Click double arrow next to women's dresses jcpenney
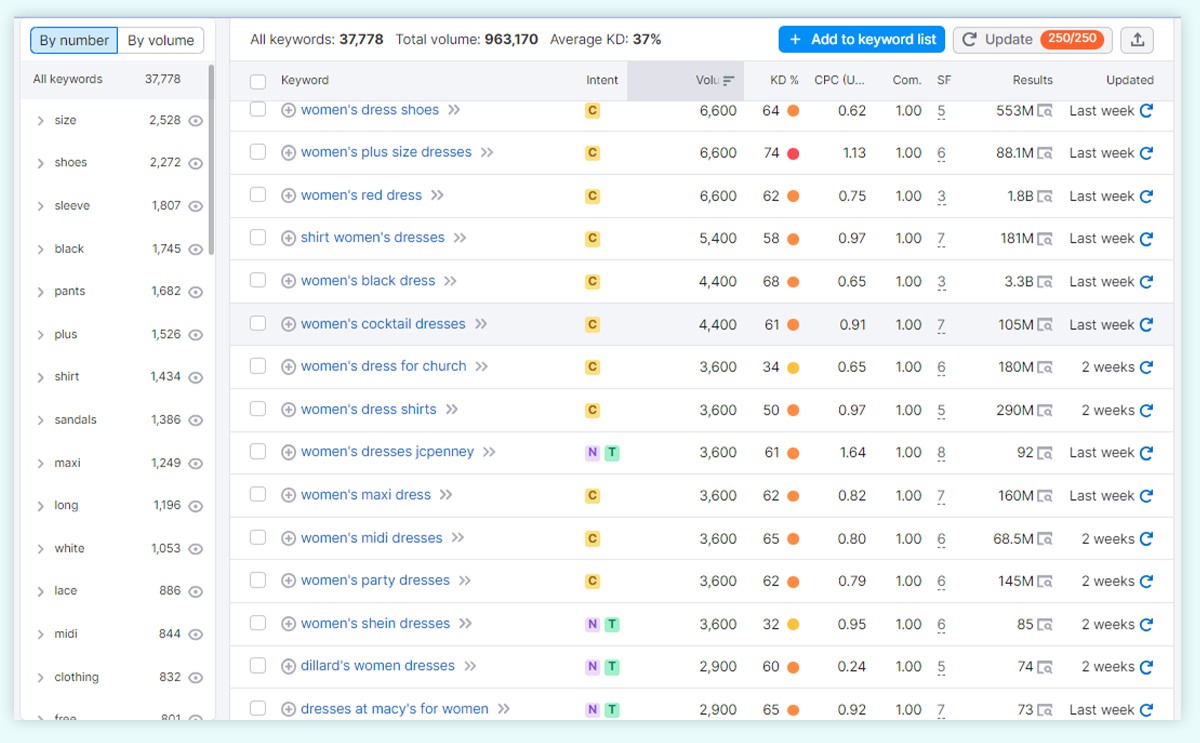The width and height of the screenshot is (1200, 743). click(x=489, y=452)
